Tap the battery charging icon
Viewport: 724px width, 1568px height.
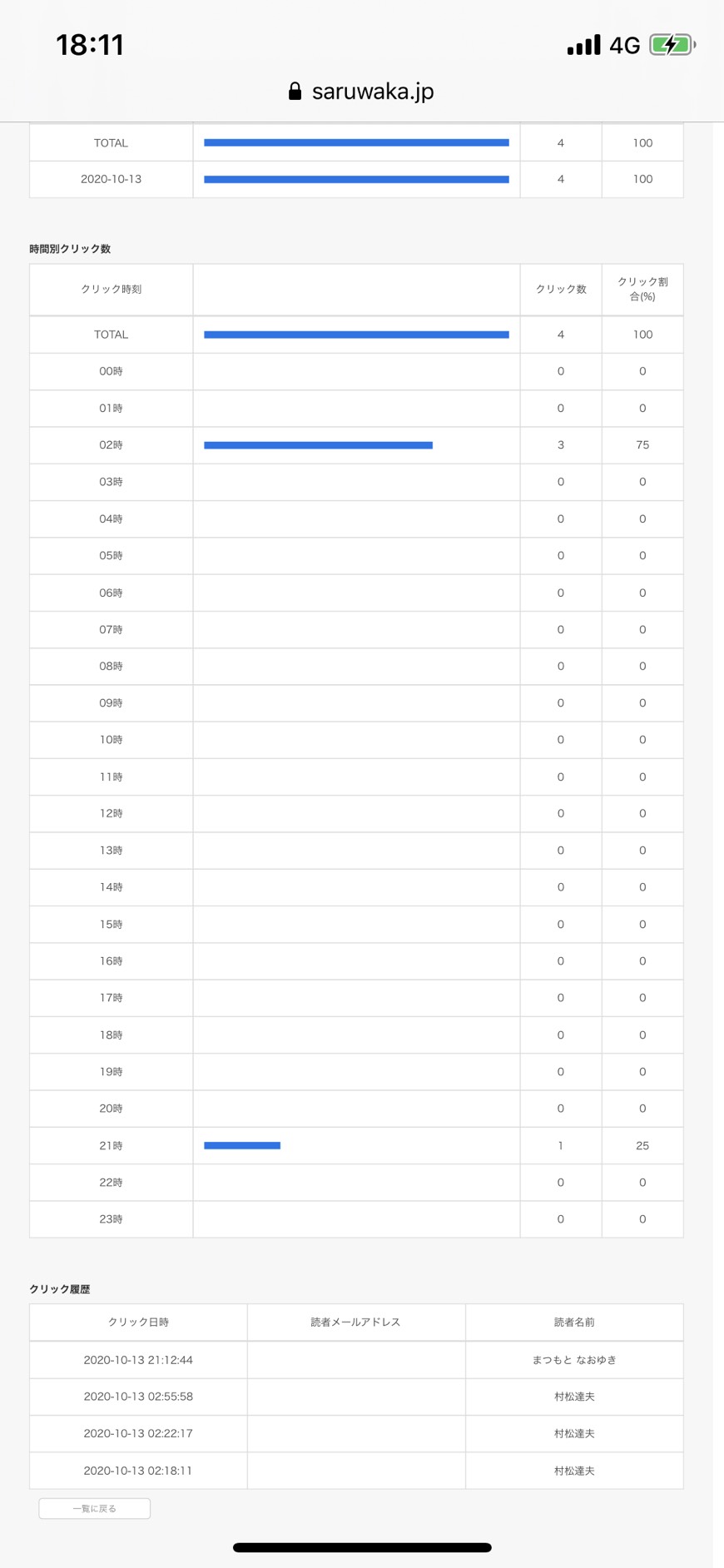(x=672, y=45)
